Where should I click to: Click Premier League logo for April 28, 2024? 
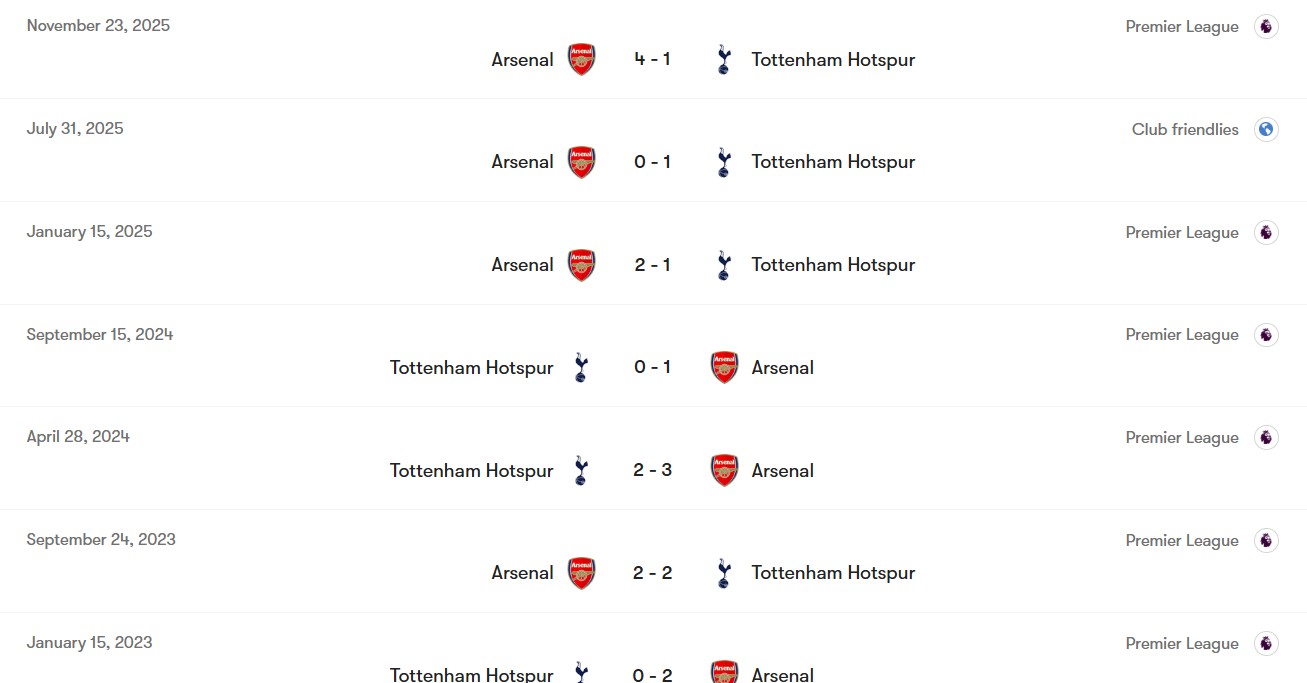pyautogui.click(x=1266, y=438)
